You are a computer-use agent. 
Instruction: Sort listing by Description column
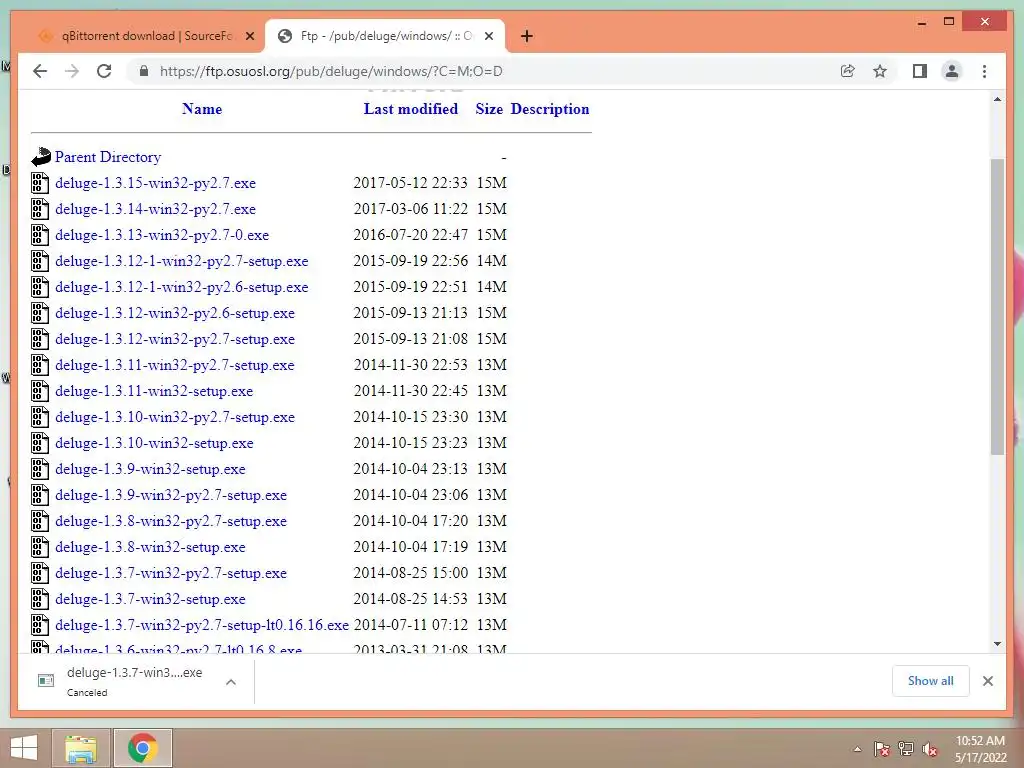tap(550, 109)
